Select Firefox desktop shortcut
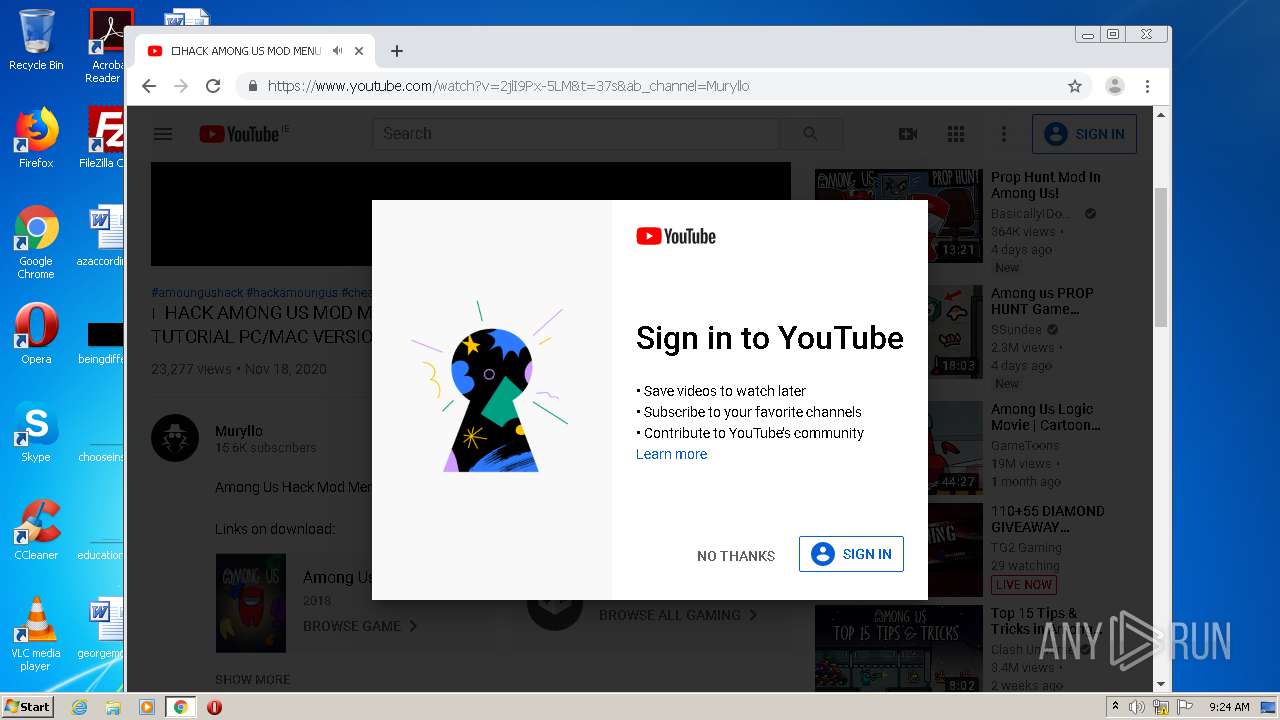This screenshot has height=720, width=1280. [36, 138]
